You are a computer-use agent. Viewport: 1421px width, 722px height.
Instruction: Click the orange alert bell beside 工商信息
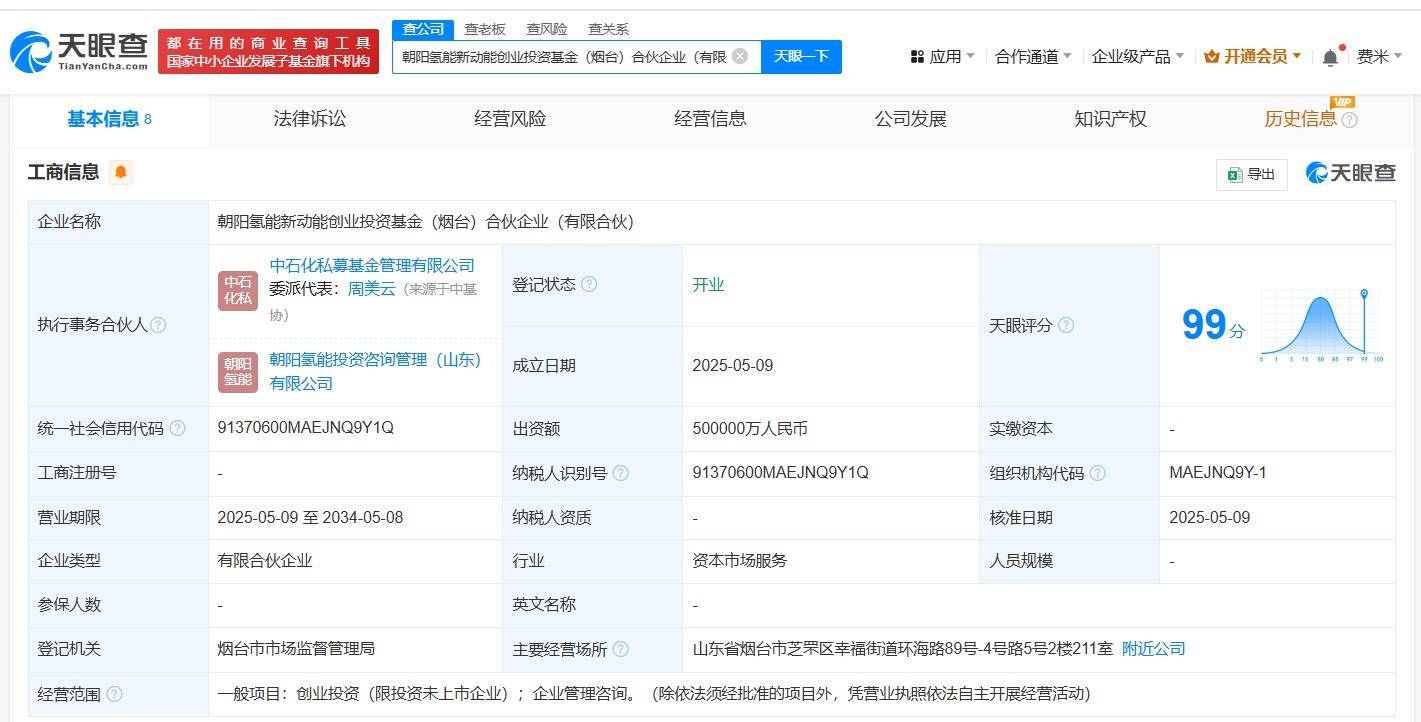(121, 172)
